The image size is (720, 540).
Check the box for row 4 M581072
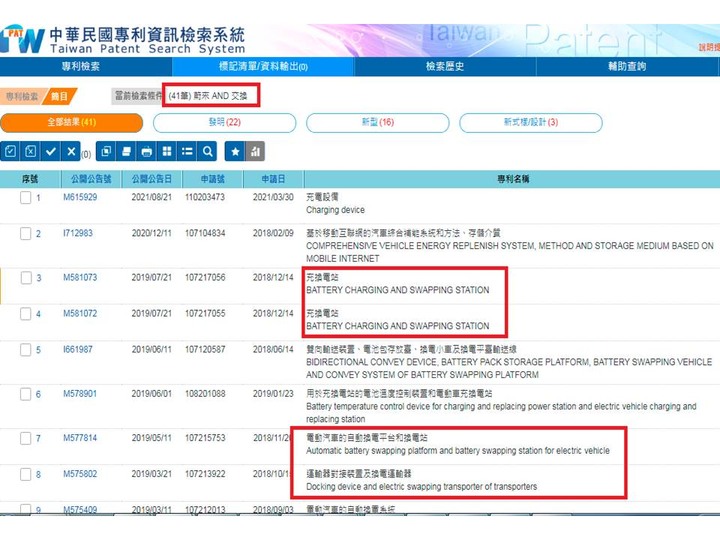click(26, 314)
